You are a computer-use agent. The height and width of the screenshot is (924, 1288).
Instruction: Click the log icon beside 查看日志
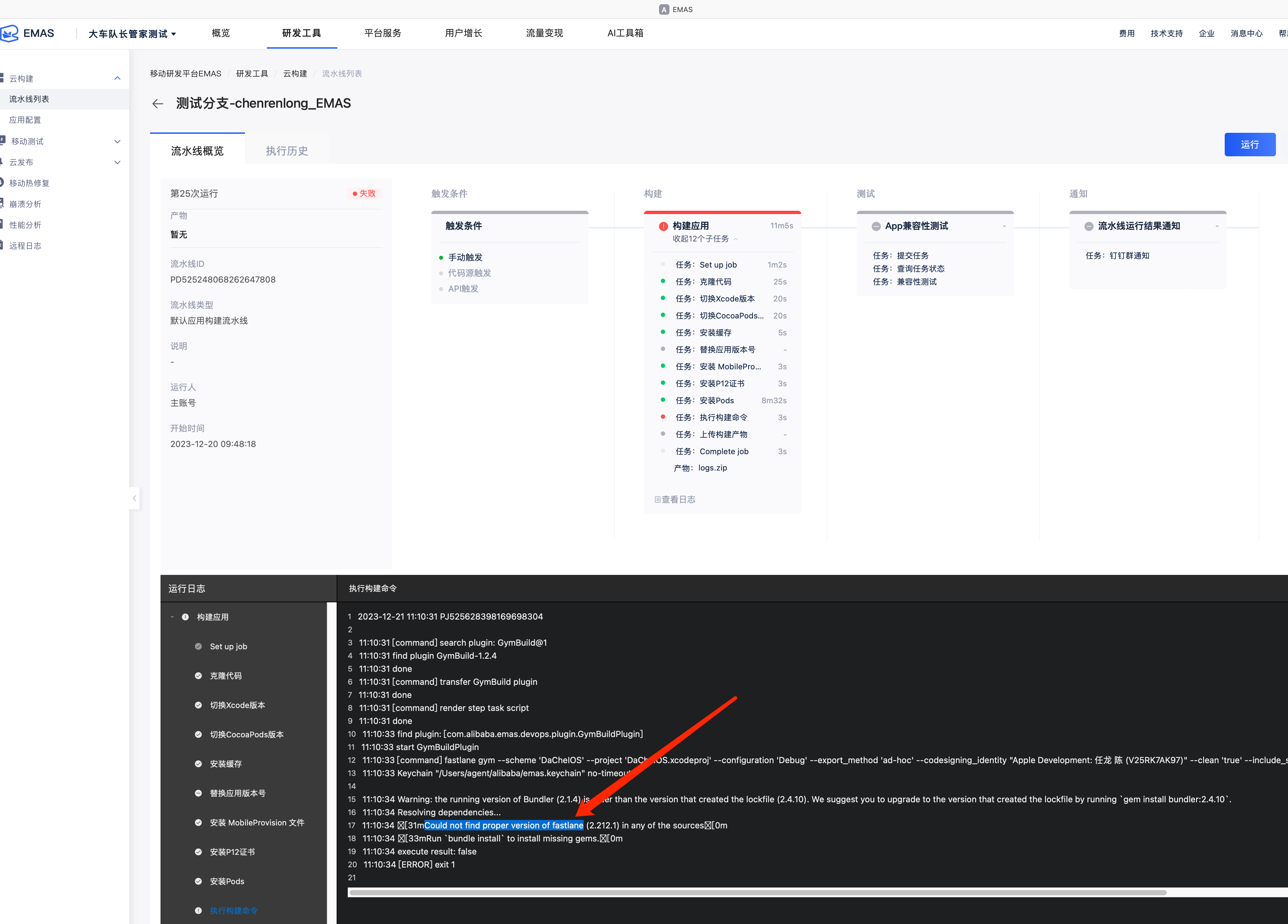pyautogui.click(x=657, y=499)
